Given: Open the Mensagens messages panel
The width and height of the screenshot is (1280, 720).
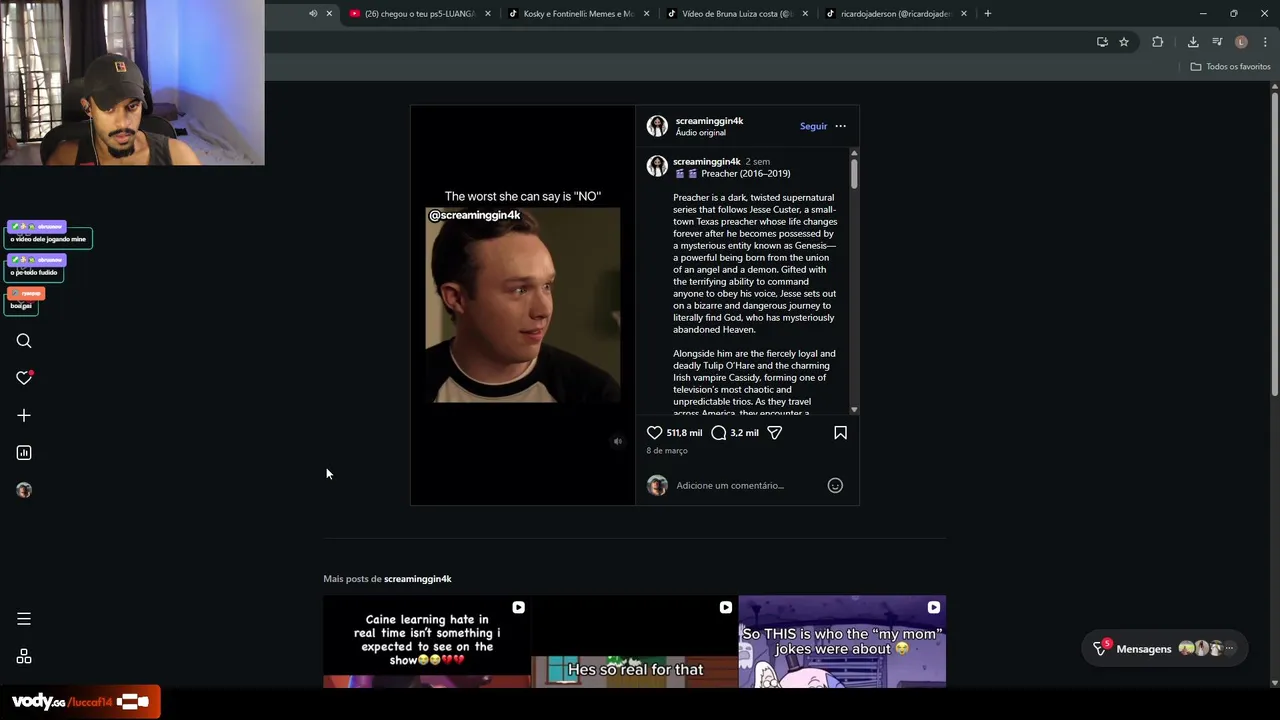Looking at the screenshot, I should coord(1165,649).
